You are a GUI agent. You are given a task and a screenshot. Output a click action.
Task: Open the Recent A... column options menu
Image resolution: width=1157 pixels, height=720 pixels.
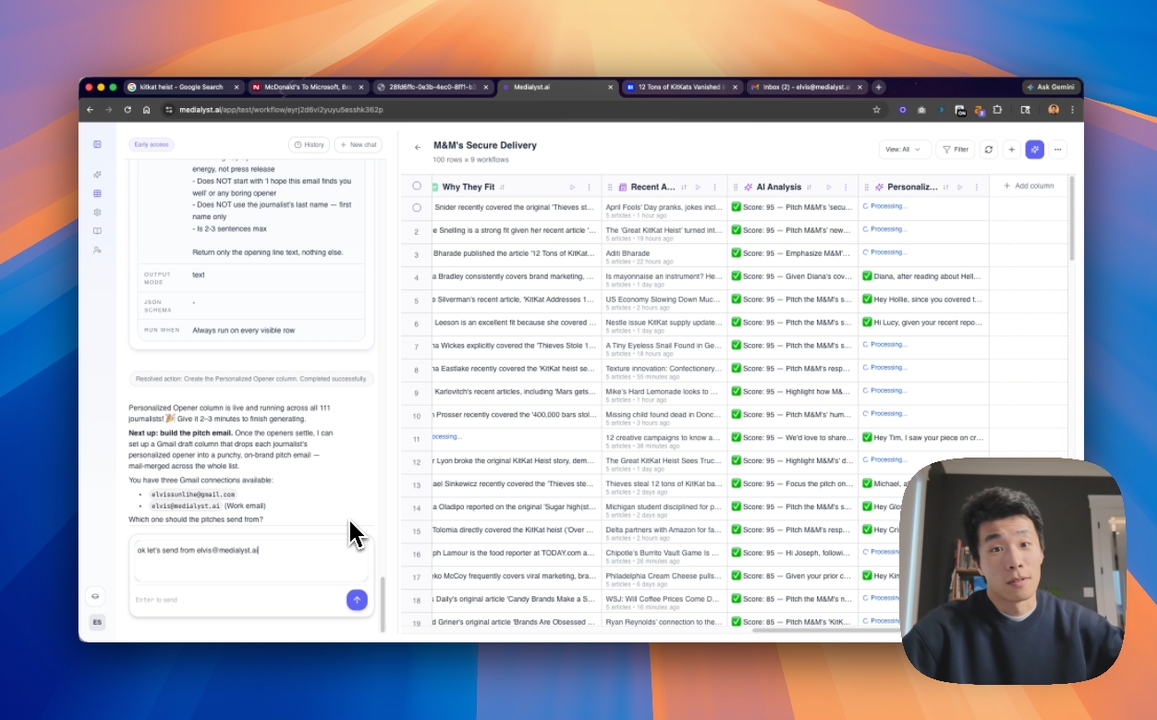click(x=714, y=187)
